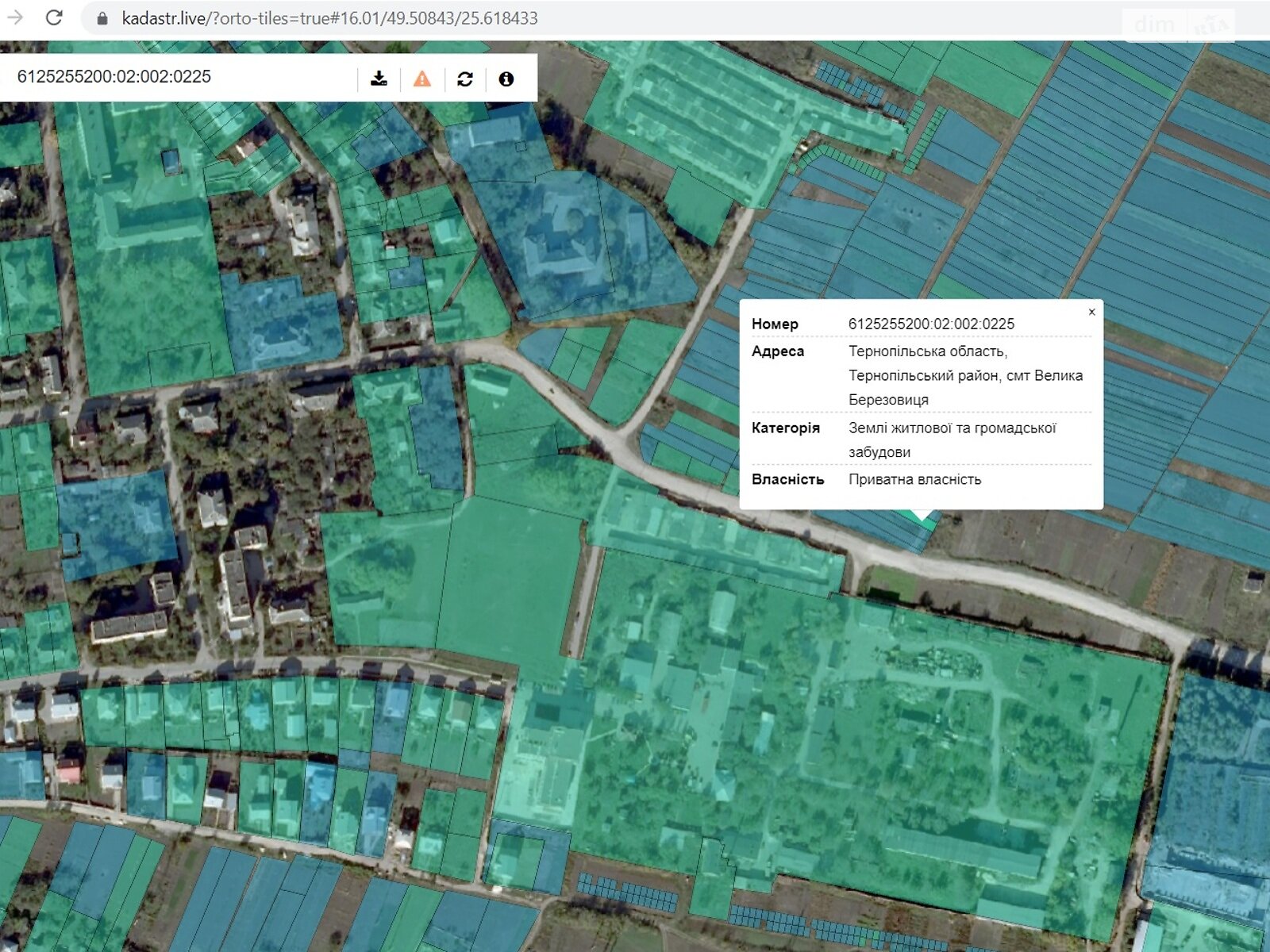Click the Номер label in popup
Viewport: 1270px width, 952px height.
(x=775, y=324)
